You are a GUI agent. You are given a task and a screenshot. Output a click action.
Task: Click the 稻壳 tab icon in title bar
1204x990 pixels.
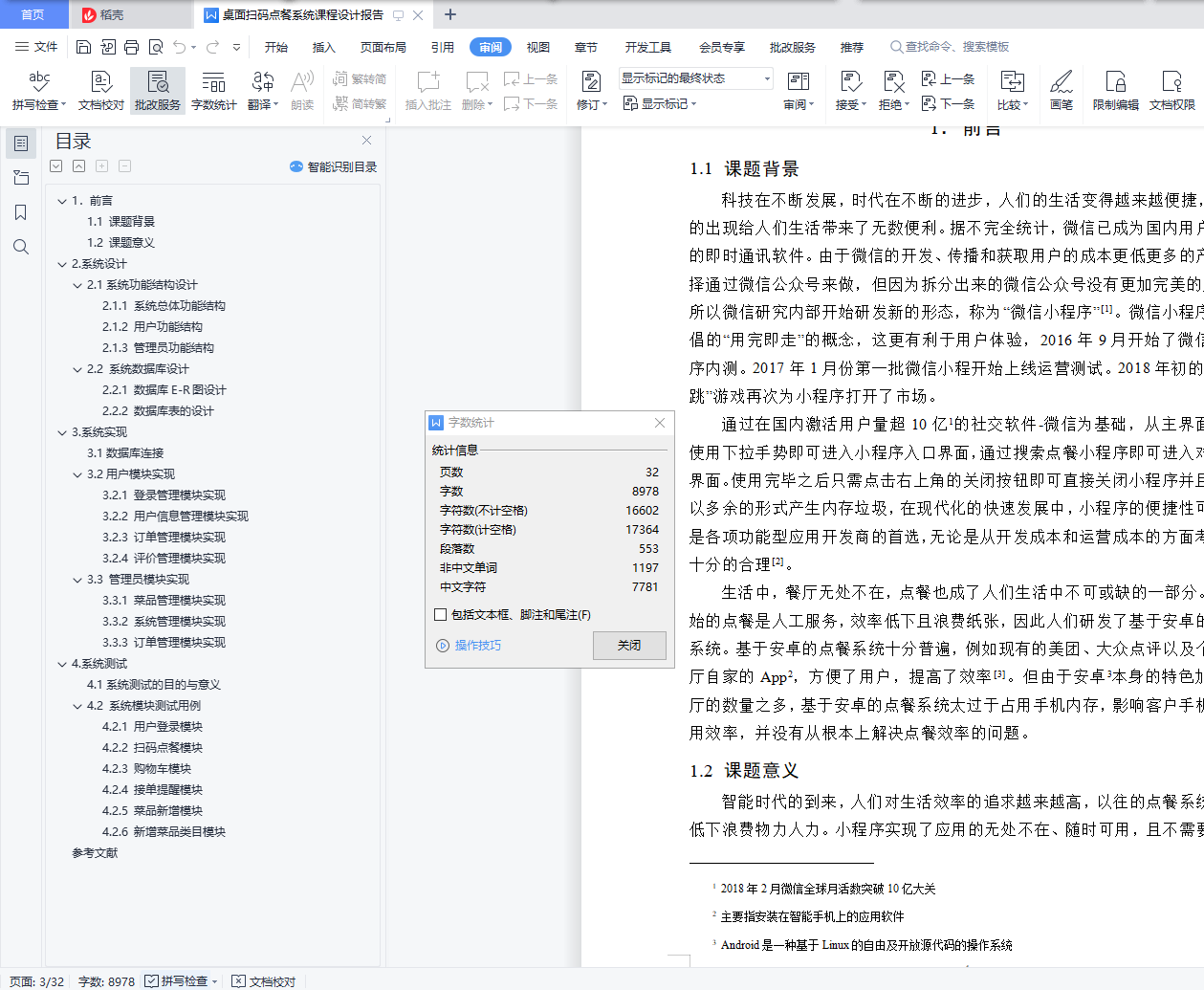point(89,14)
